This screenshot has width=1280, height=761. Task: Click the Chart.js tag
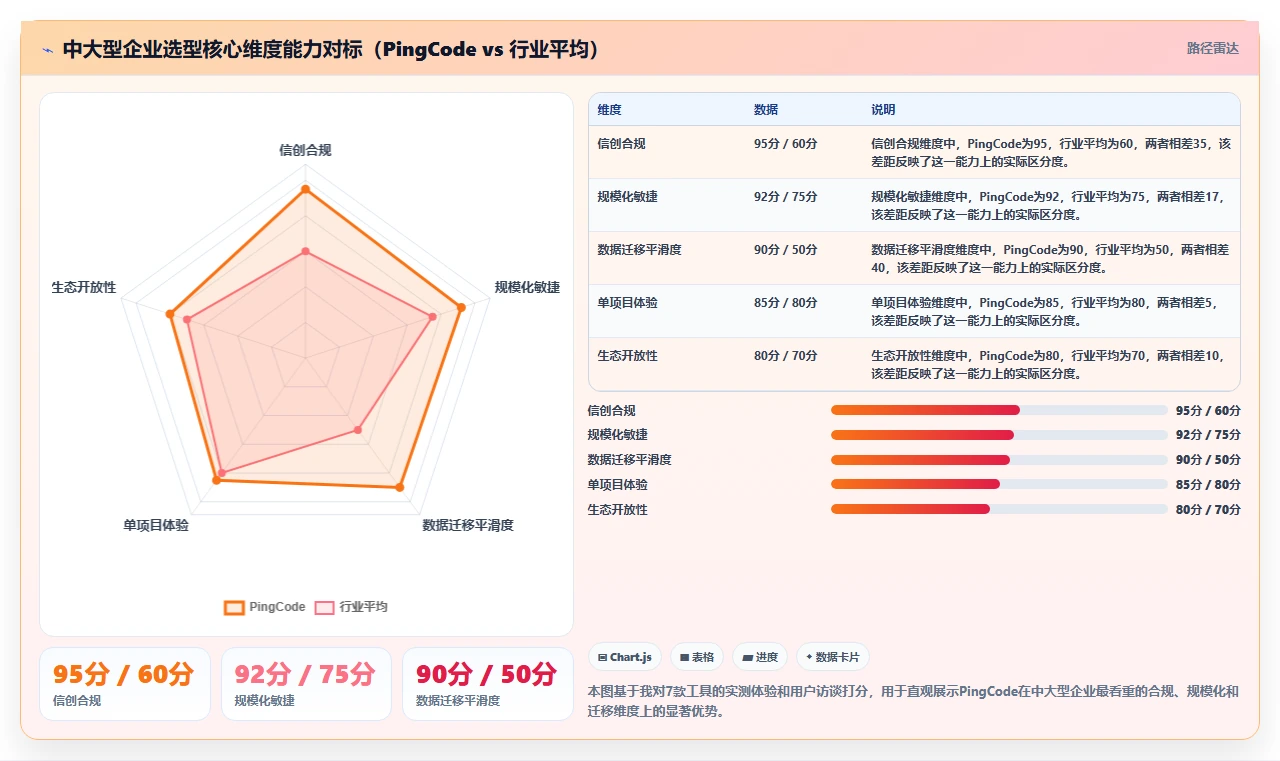coord(624,657)
